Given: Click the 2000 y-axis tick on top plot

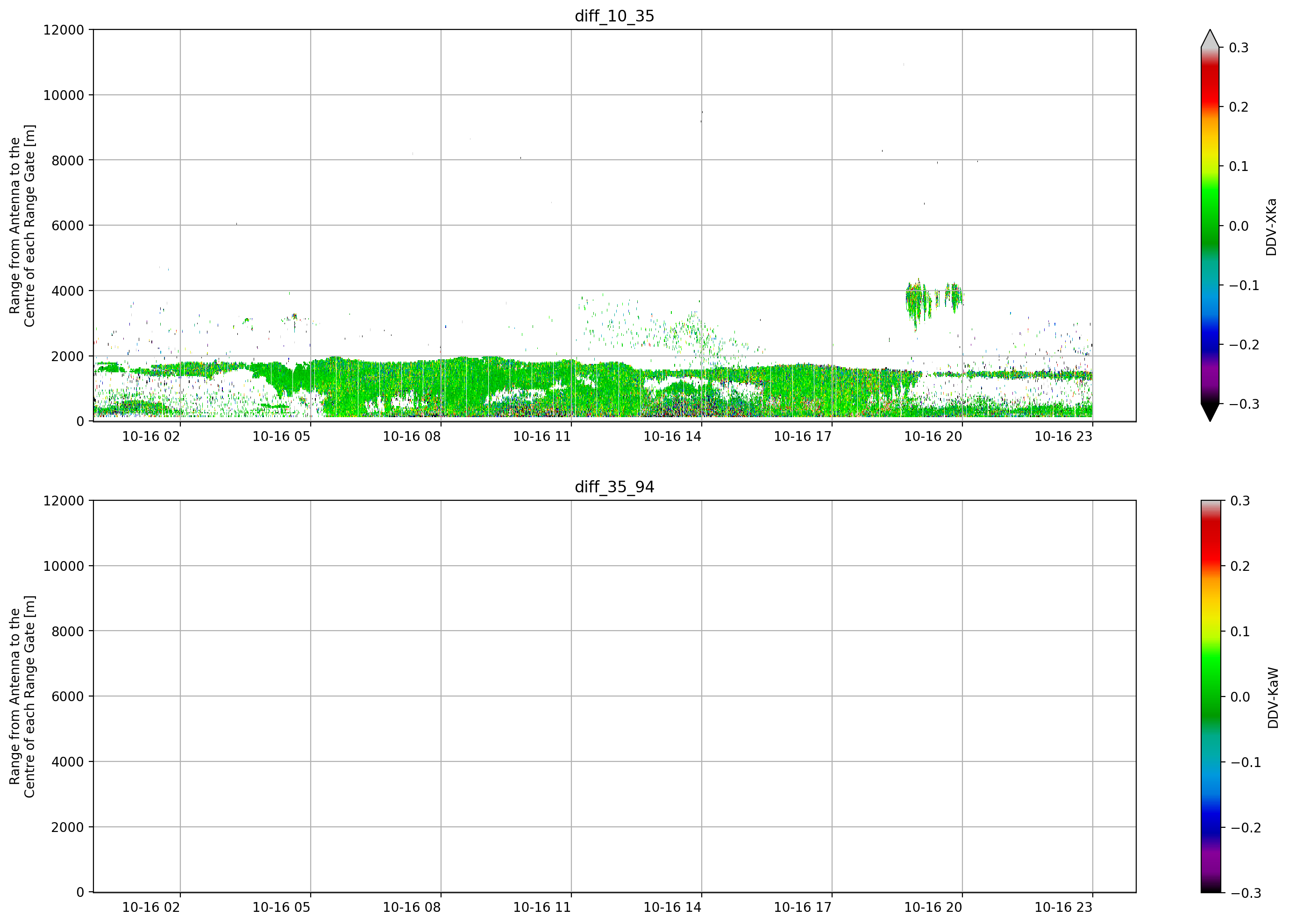Looking at the screenshot, I should point(68,356).
